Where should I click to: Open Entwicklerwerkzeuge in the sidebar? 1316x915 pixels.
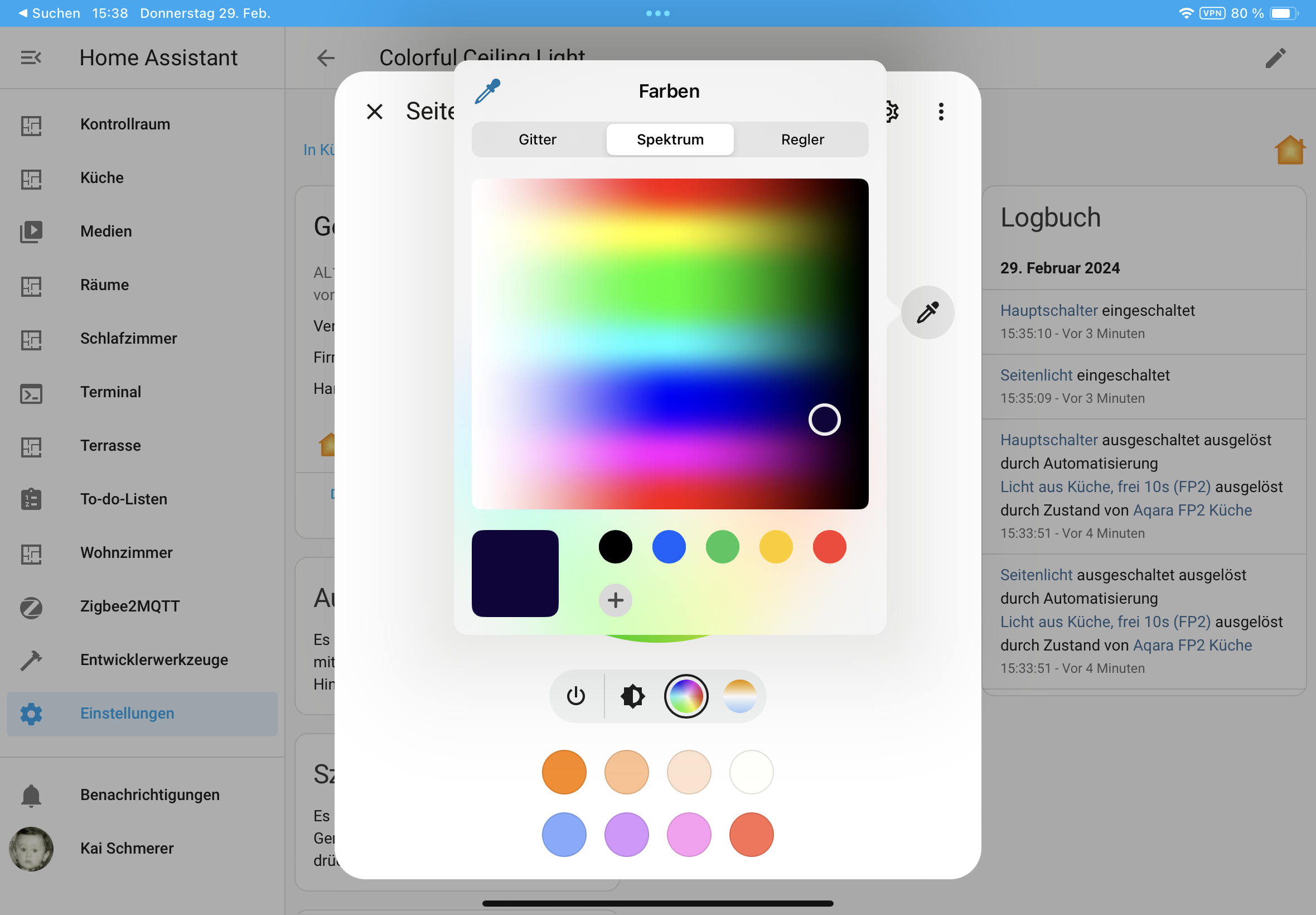(153, 659)
